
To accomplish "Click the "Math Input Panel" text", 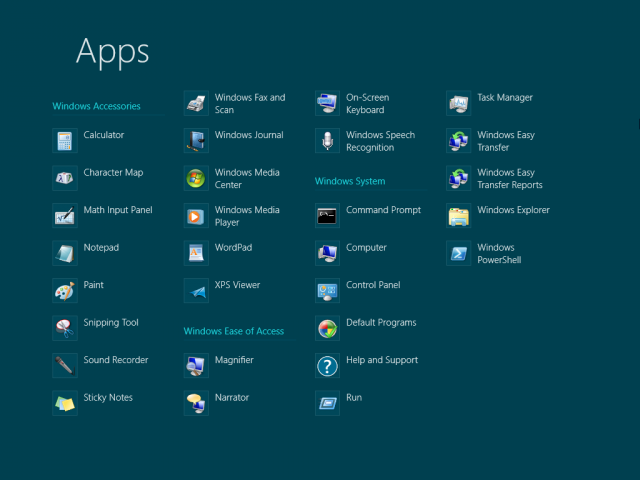I will [118, 210].
